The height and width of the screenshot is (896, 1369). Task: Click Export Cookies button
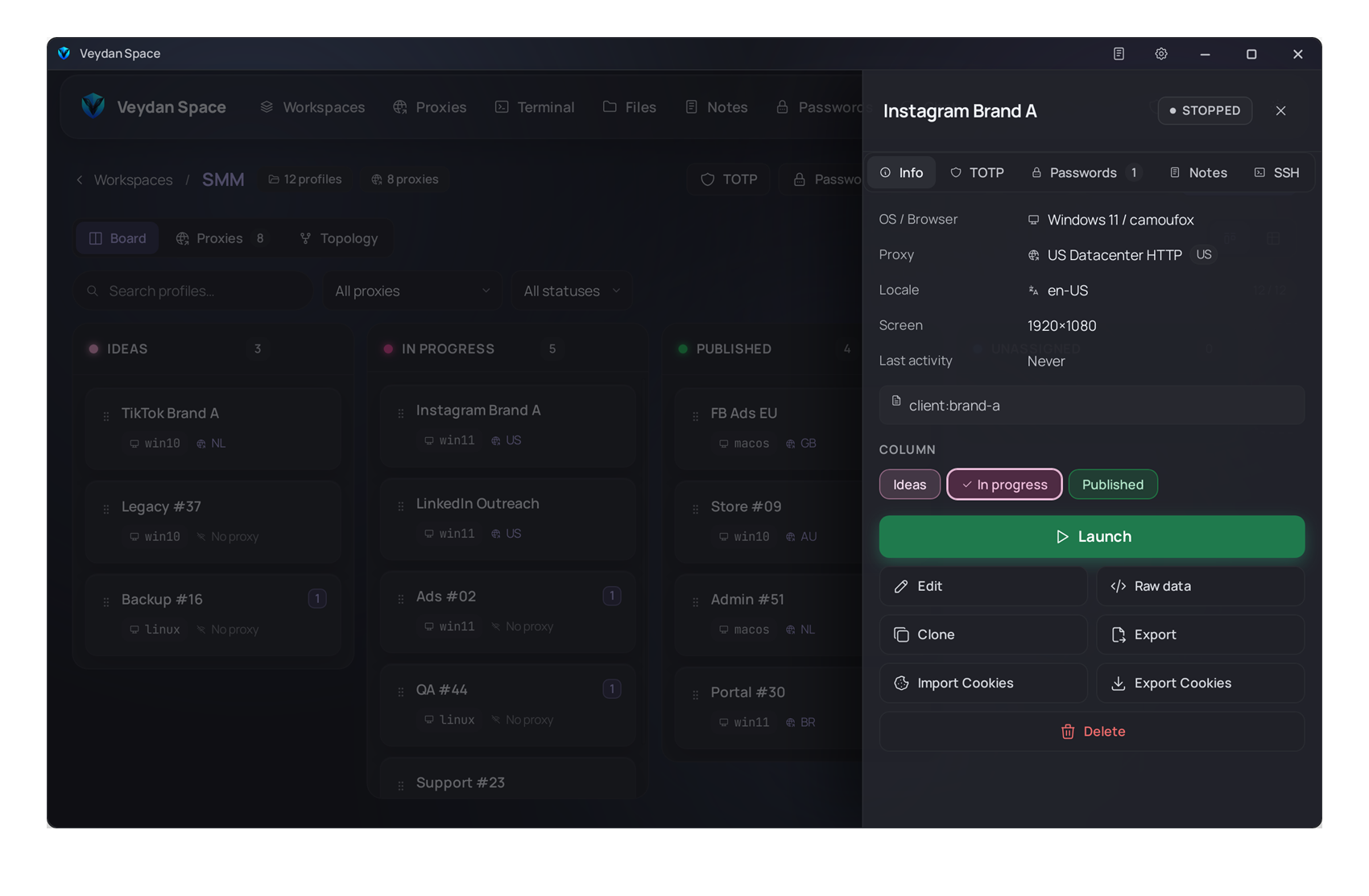pyautogui.click(x=1201, y=683)
